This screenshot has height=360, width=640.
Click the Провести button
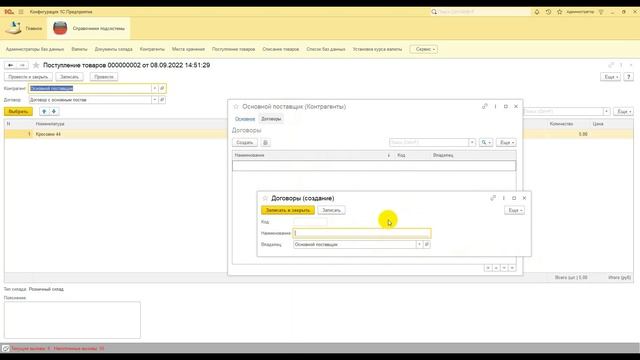pos(104,77)
